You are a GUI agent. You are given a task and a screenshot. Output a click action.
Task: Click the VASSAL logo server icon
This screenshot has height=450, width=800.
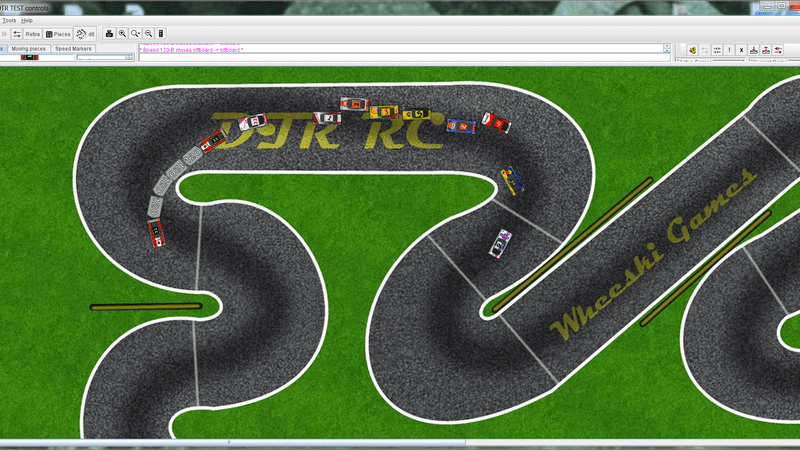click(692, 49)
